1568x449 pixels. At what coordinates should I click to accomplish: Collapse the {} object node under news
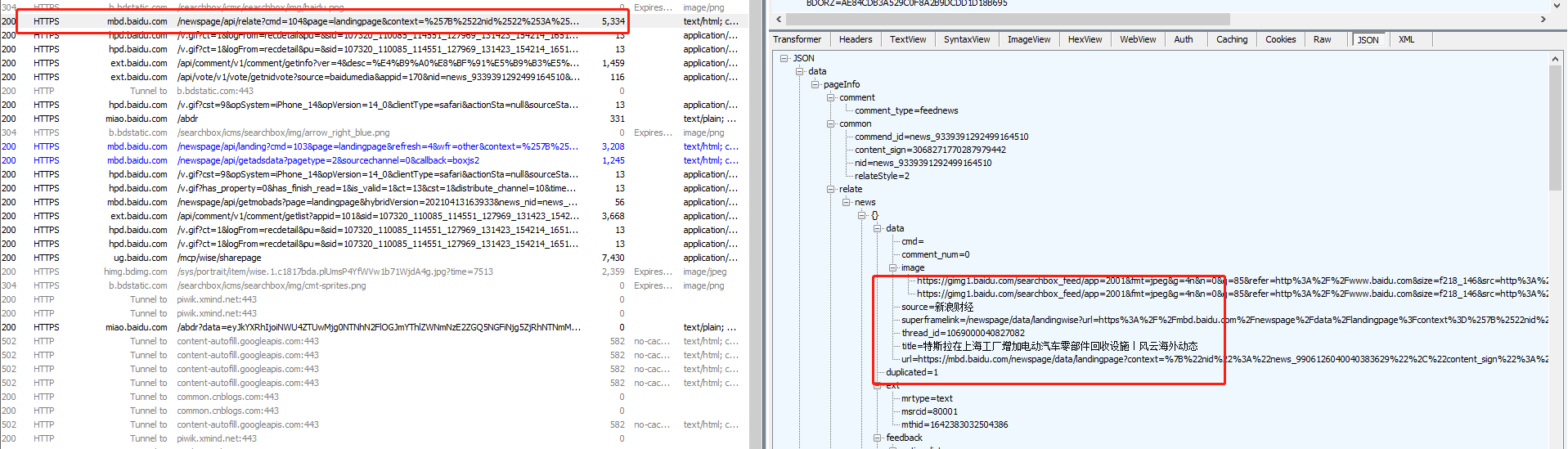tap(862, 215)
